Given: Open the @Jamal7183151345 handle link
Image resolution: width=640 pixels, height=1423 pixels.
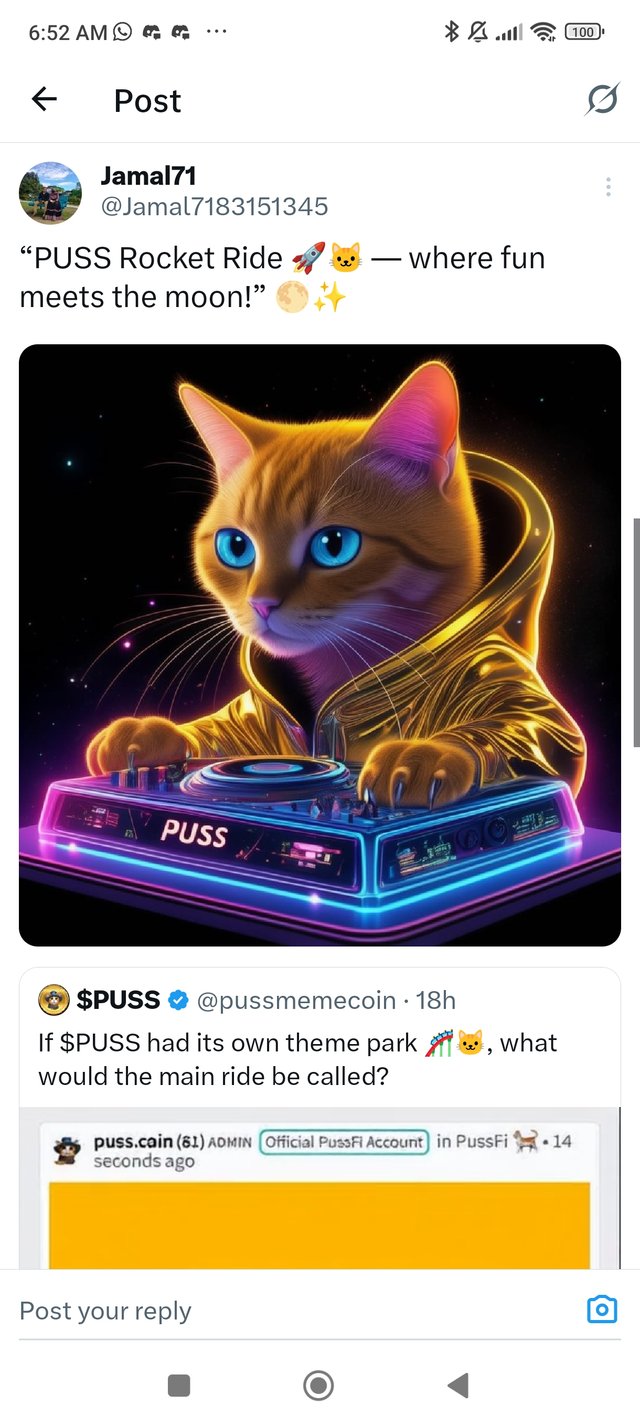Looking at the screenshot, I should (x=214, y=206).
